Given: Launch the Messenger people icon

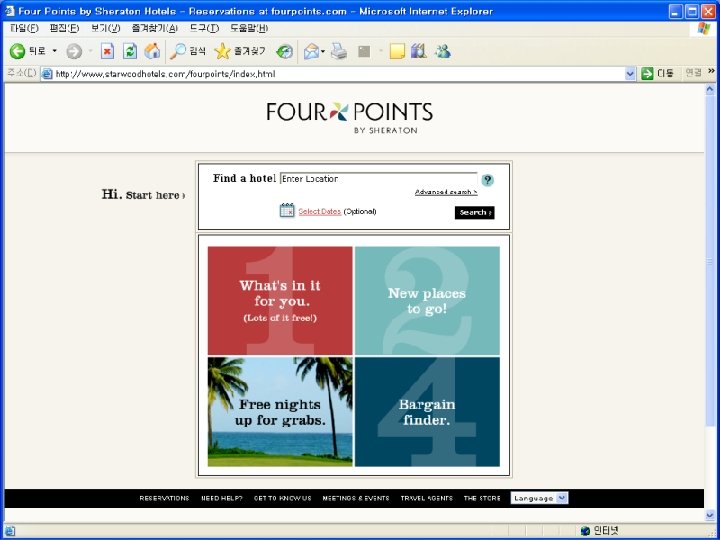Looking at the screenshot, I should coord(443,51).
